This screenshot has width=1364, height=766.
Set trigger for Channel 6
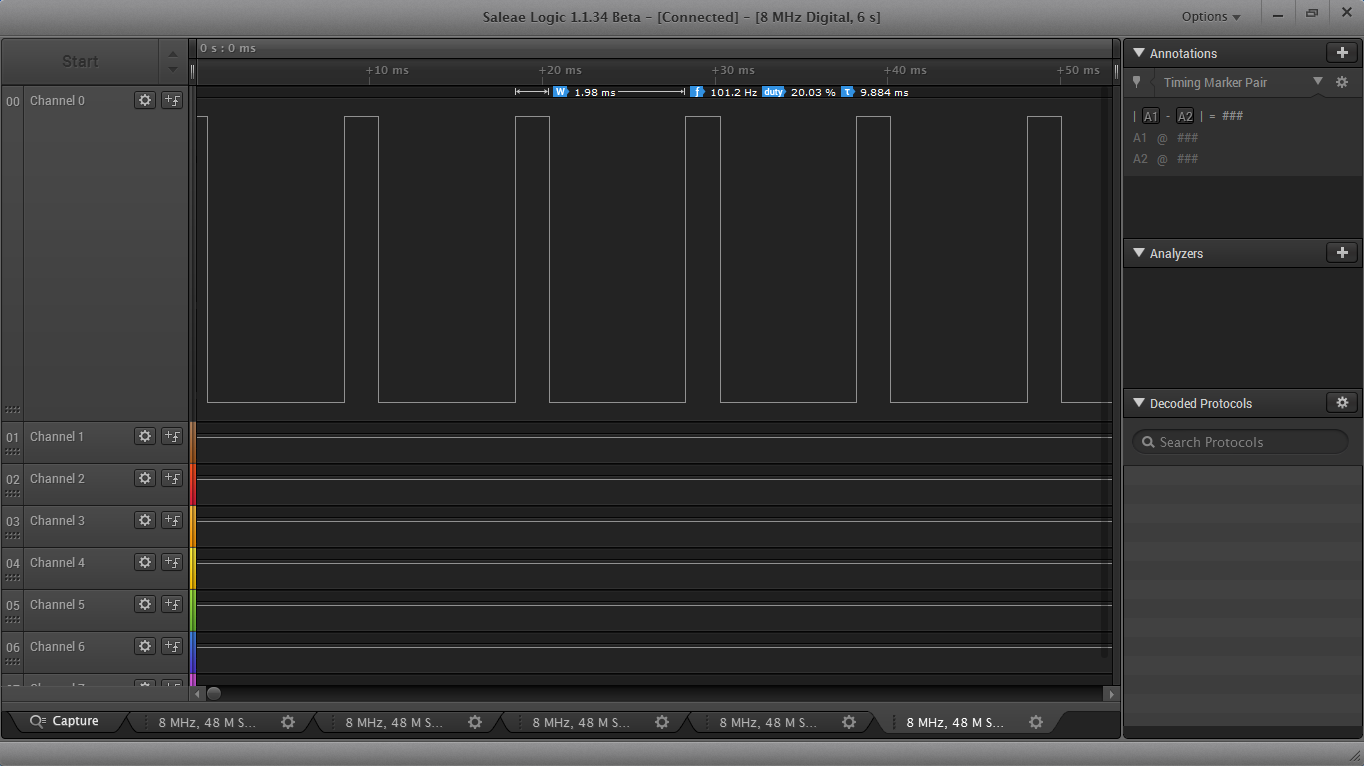click(x=172, y=646)
